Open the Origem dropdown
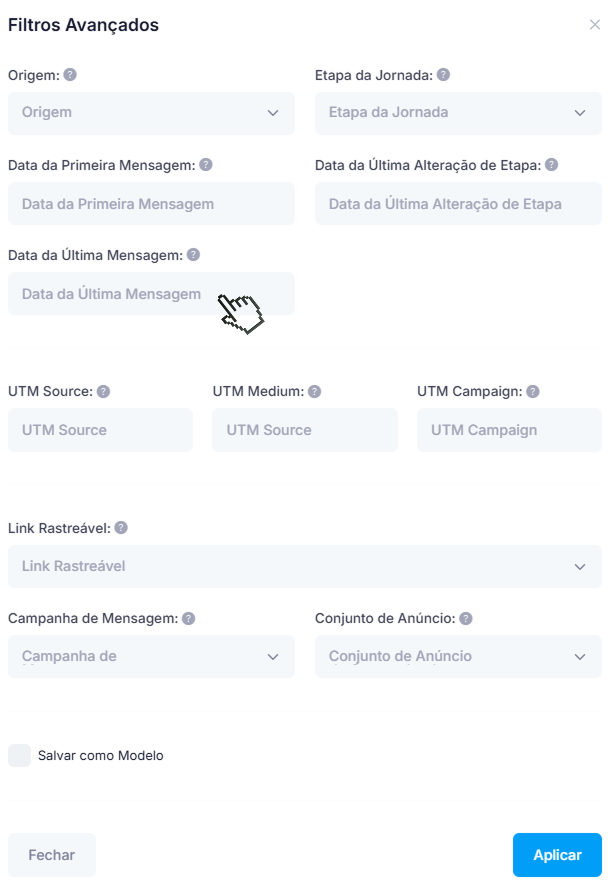Image resolution: width=612 pixels, height=887 pixels. tap(151, 113)
